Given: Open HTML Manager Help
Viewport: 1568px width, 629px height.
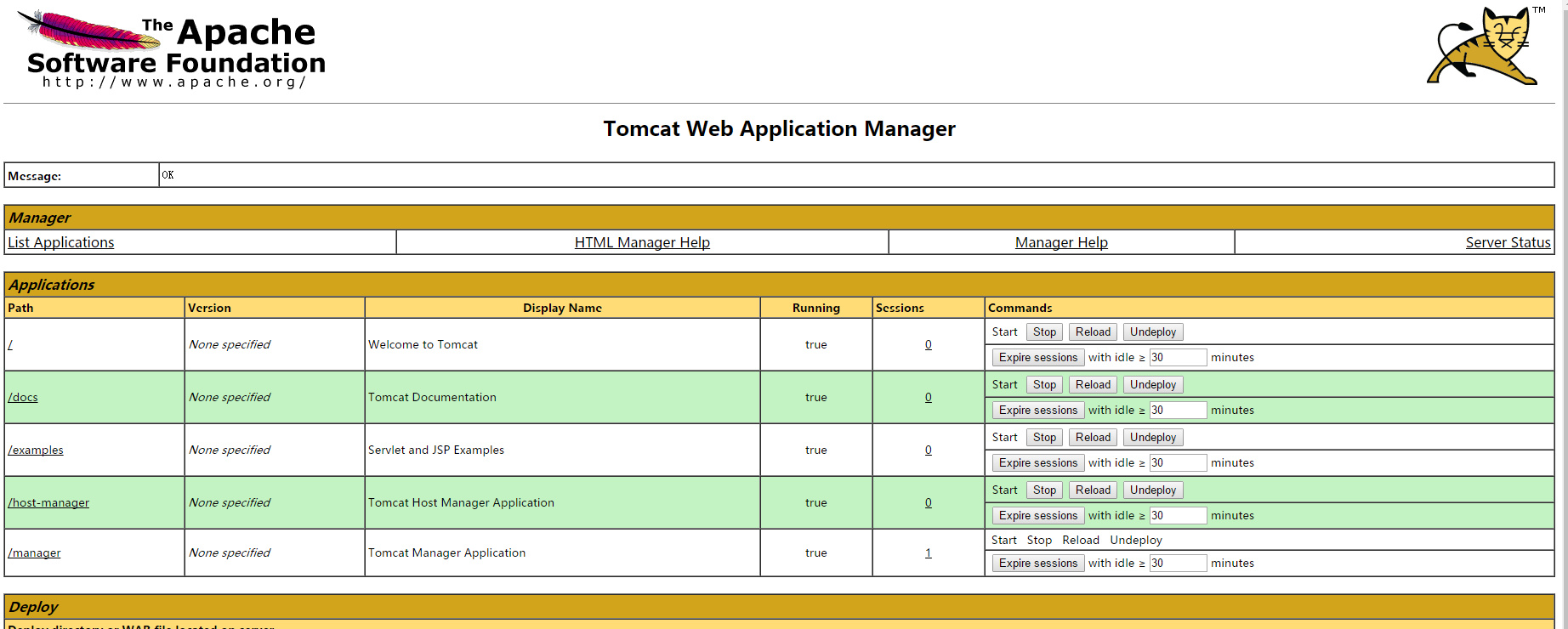Looking at the screenshot, I should (x=642, y=242).
